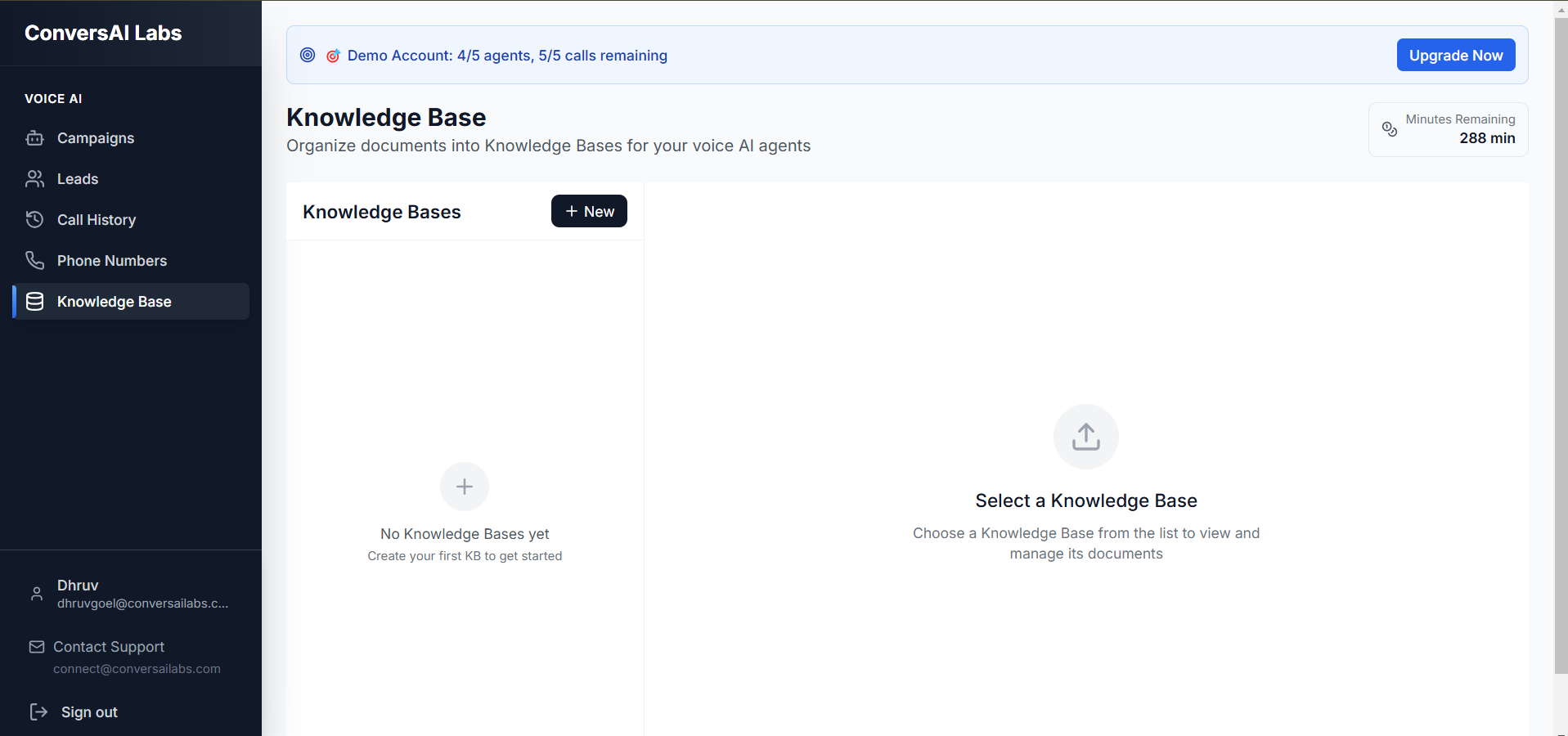Navigate to Phone Numbers
1568x736 pixels.
coord(131,261)
